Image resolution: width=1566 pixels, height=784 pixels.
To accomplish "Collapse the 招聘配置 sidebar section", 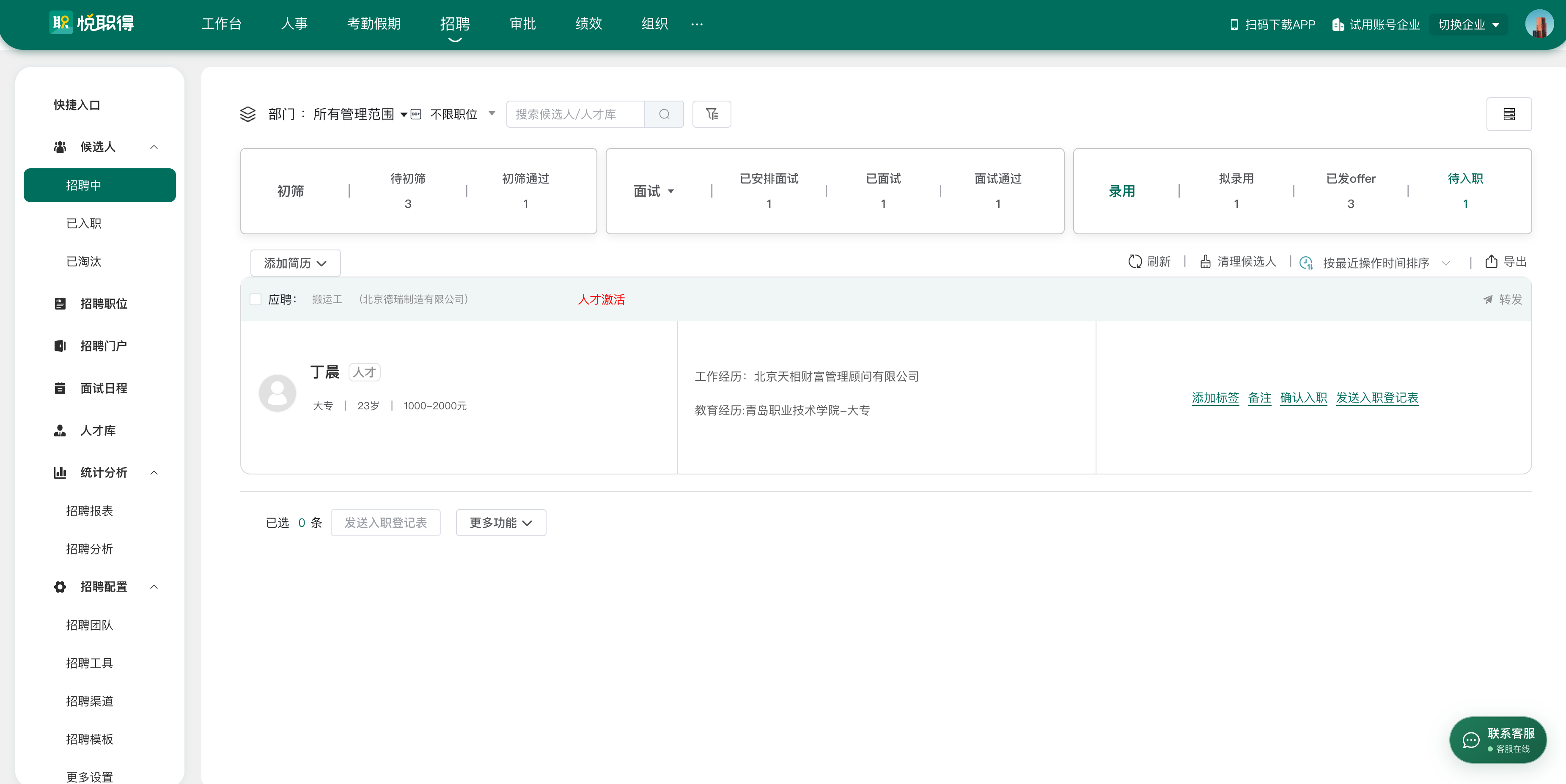I will point(154,587).
